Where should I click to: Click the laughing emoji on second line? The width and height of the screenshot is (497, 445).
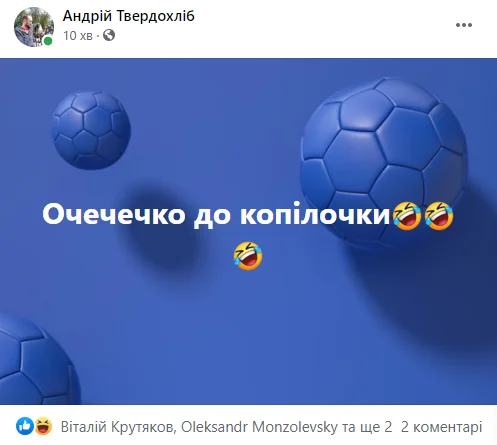(248, 256)
